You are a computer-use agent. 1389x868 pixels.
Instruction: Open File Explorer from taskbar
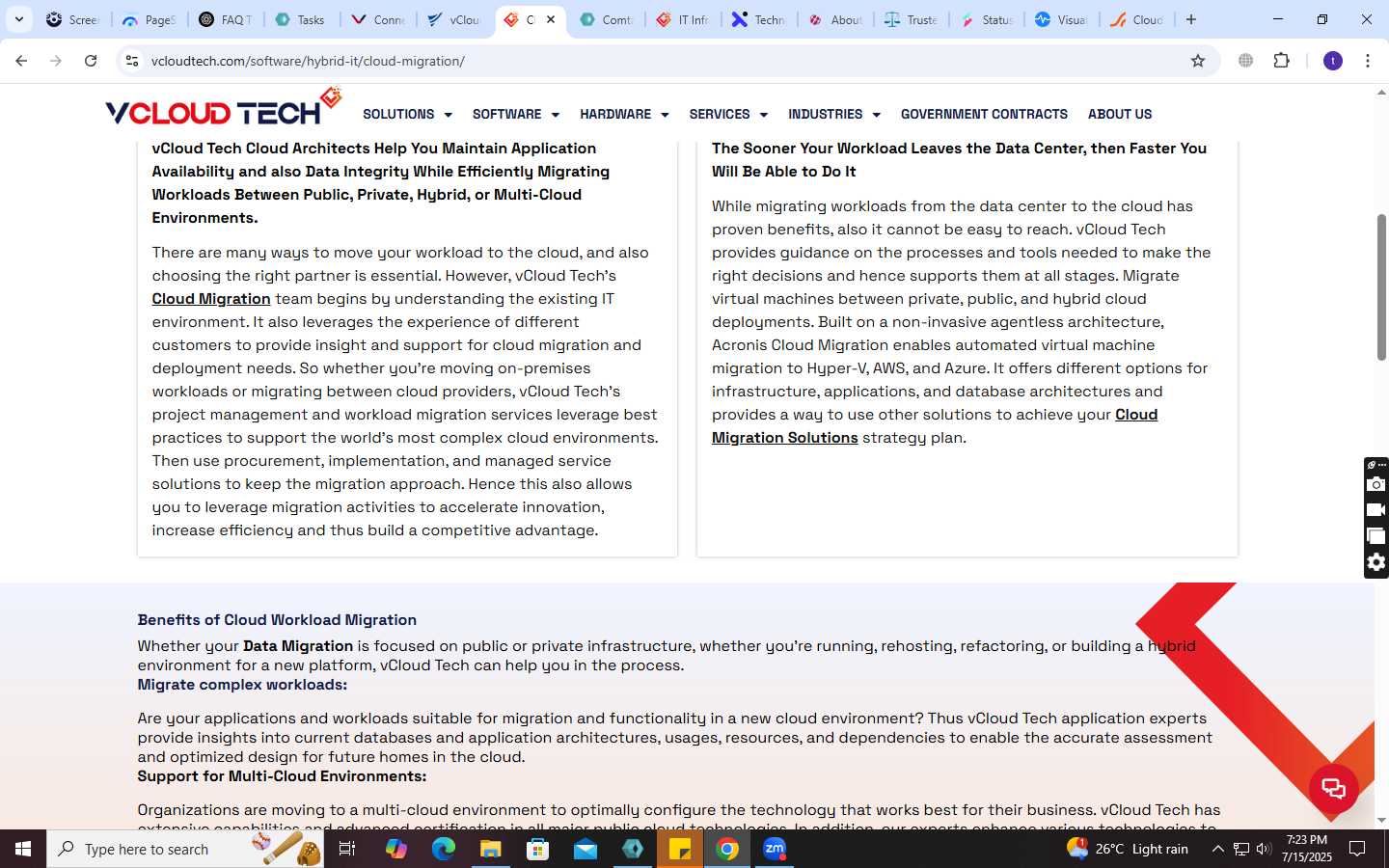point(490,849)
